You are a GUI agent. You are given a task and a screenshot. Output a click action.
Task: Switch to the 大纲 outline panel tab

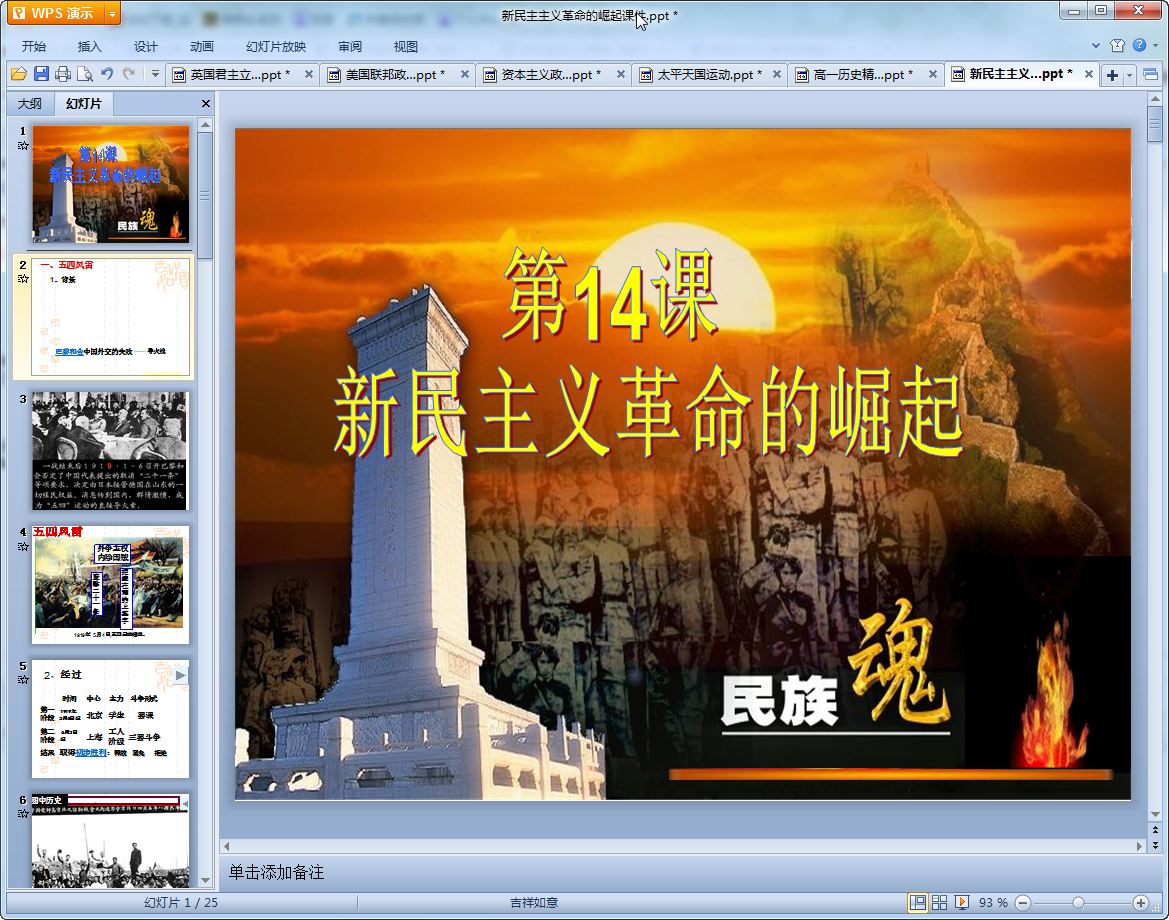[x=30, y=104]
